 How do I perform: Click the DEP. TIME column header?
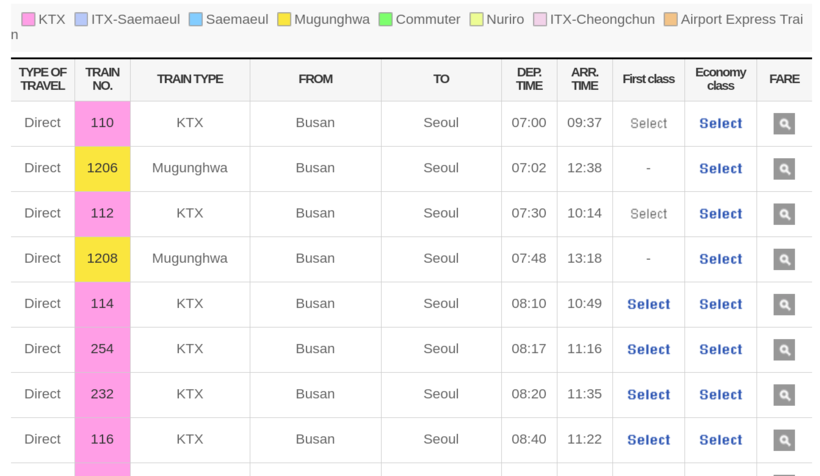coord(529,79)
